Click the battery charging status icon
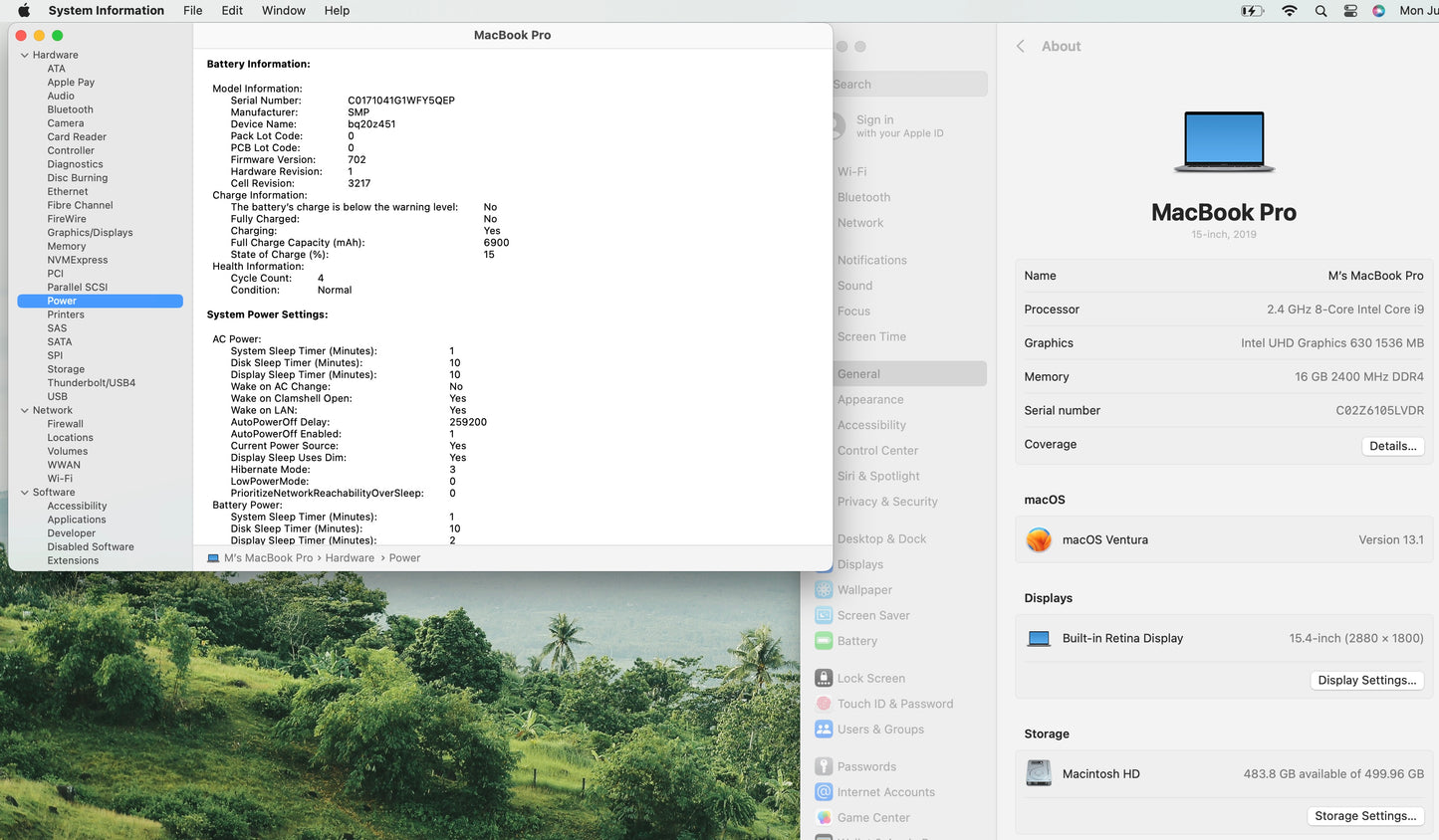This screenshot has width=1439, height=840. (x=1252, y=11)
